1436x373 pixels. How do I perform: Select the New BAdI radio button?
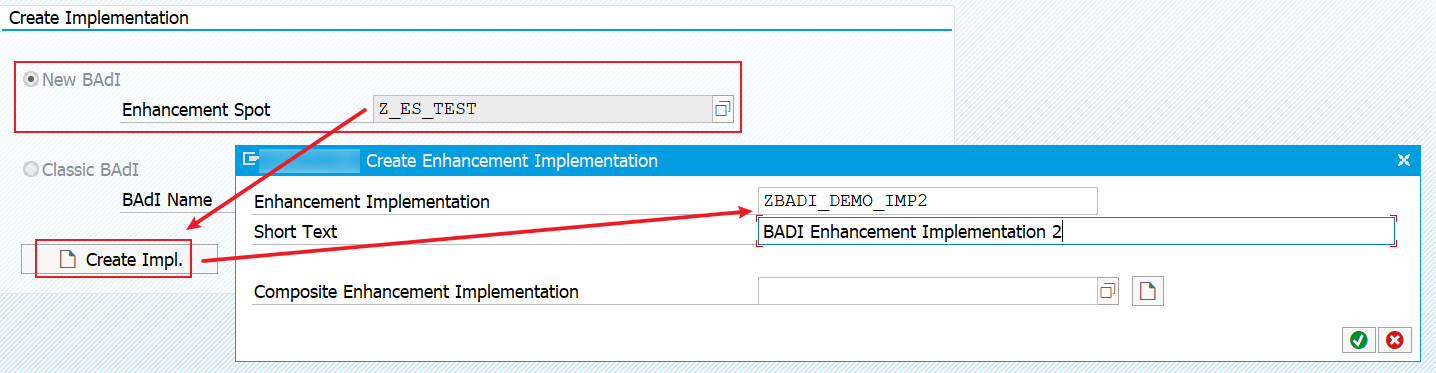31,80
